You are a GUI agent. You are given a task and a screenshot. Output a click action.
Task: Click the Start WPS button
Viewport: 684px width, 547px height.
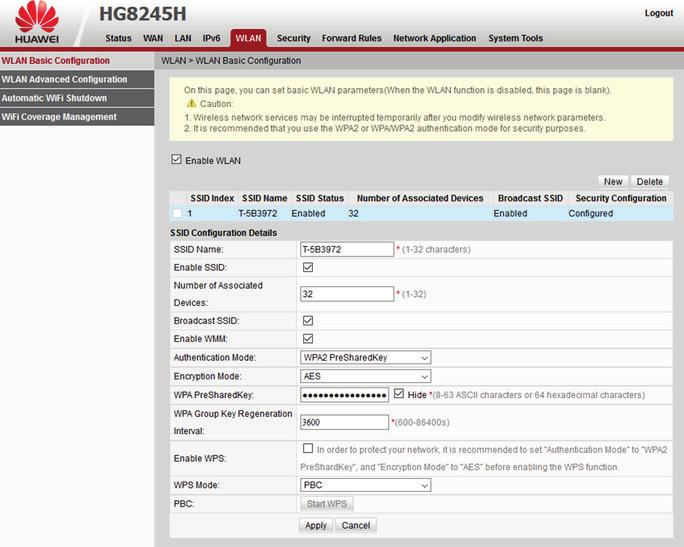(x=327, y=503)
